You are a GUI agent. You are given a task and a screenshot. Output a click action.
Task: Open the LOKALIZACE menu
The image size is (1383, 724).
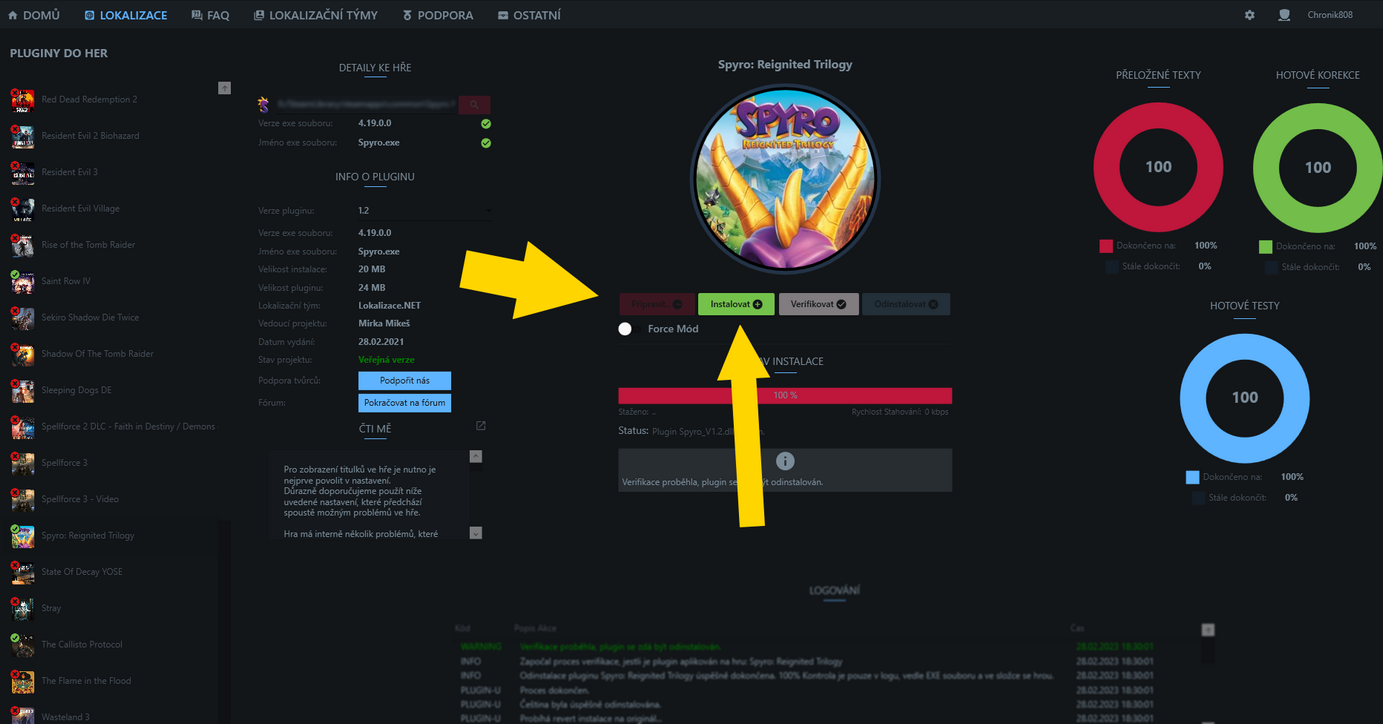(x=126, y=15)
